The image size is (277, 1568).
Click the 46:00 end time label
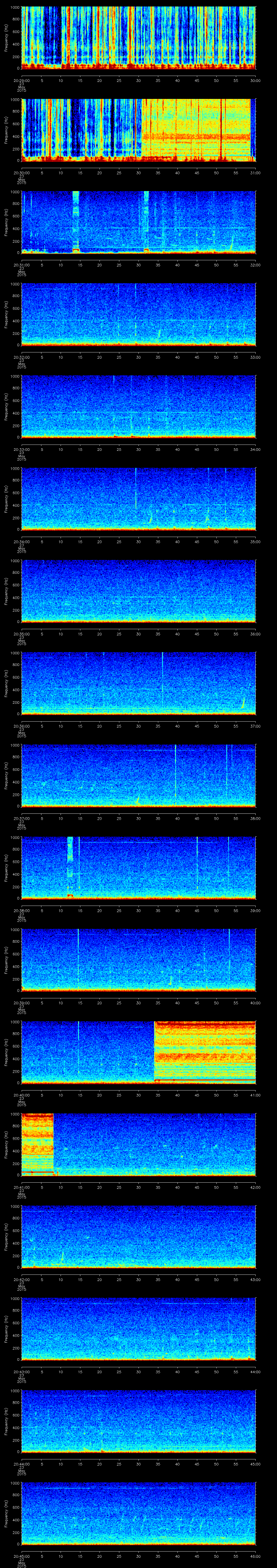tap(255, 1556)
